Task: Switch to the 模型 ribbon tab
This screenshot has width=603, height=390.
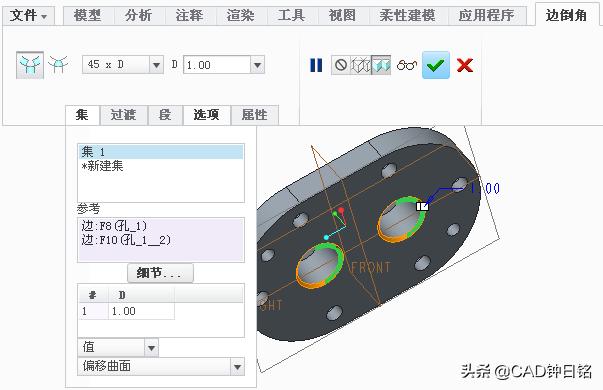Action: coord(88,16)
